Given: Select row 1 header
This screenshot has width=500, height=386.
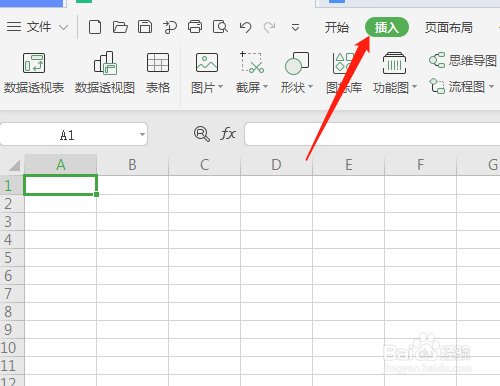Looking at the screenshot, I should [x=12, y=185].
